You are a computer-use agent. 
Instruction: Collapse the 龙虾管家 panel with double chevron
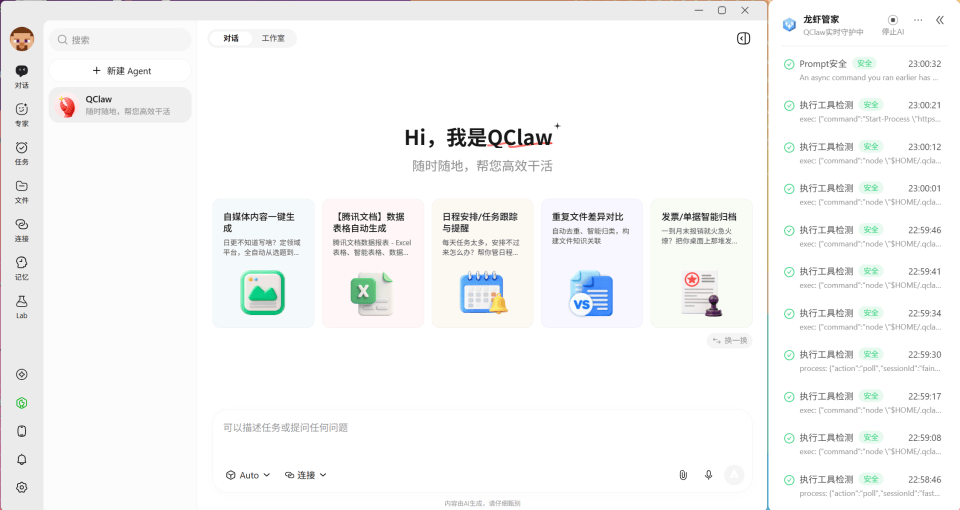[940, 20]
